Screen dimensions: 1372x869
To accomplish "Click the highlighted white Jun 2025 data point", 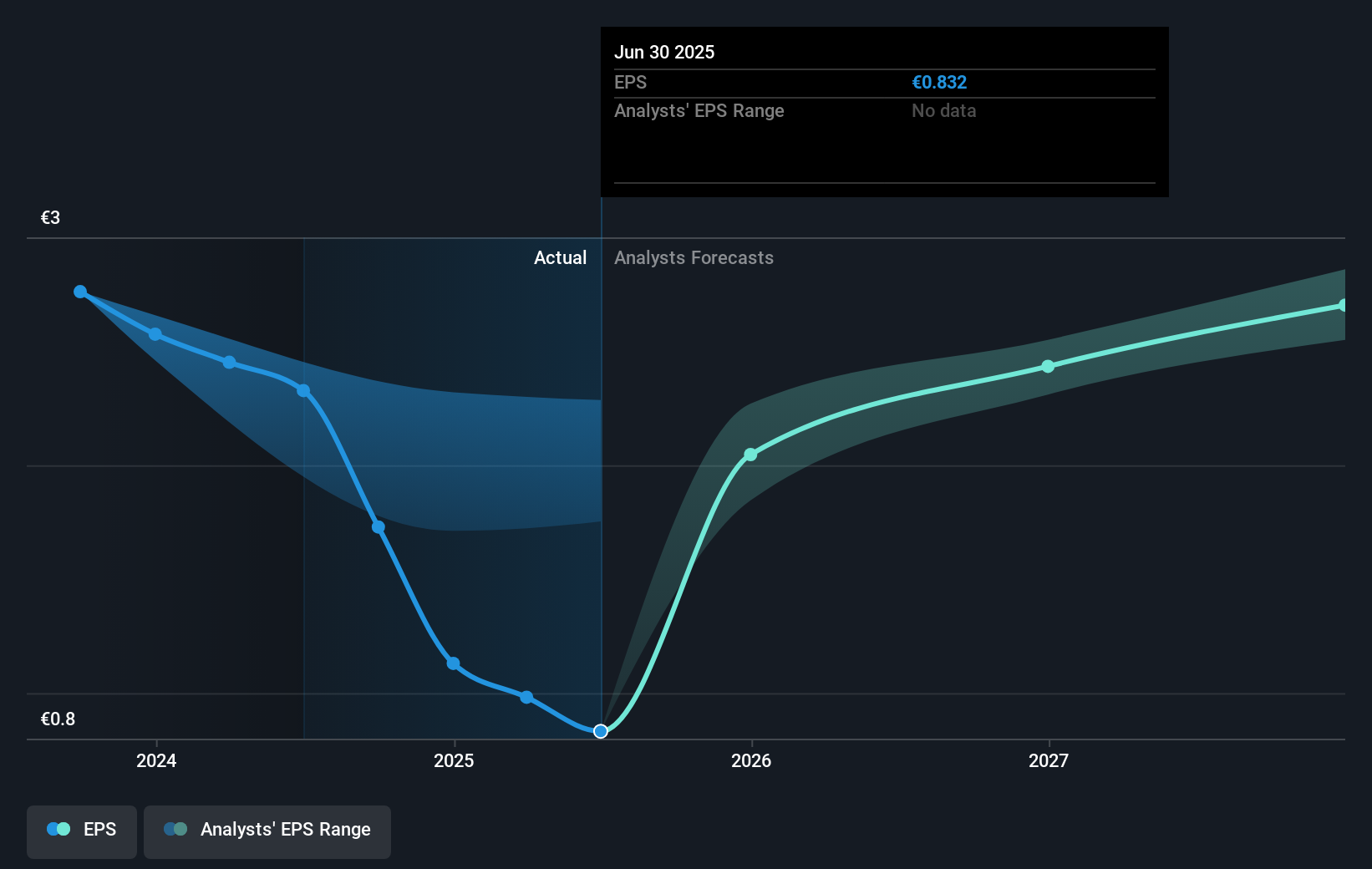I will click(x=600, y=730).
